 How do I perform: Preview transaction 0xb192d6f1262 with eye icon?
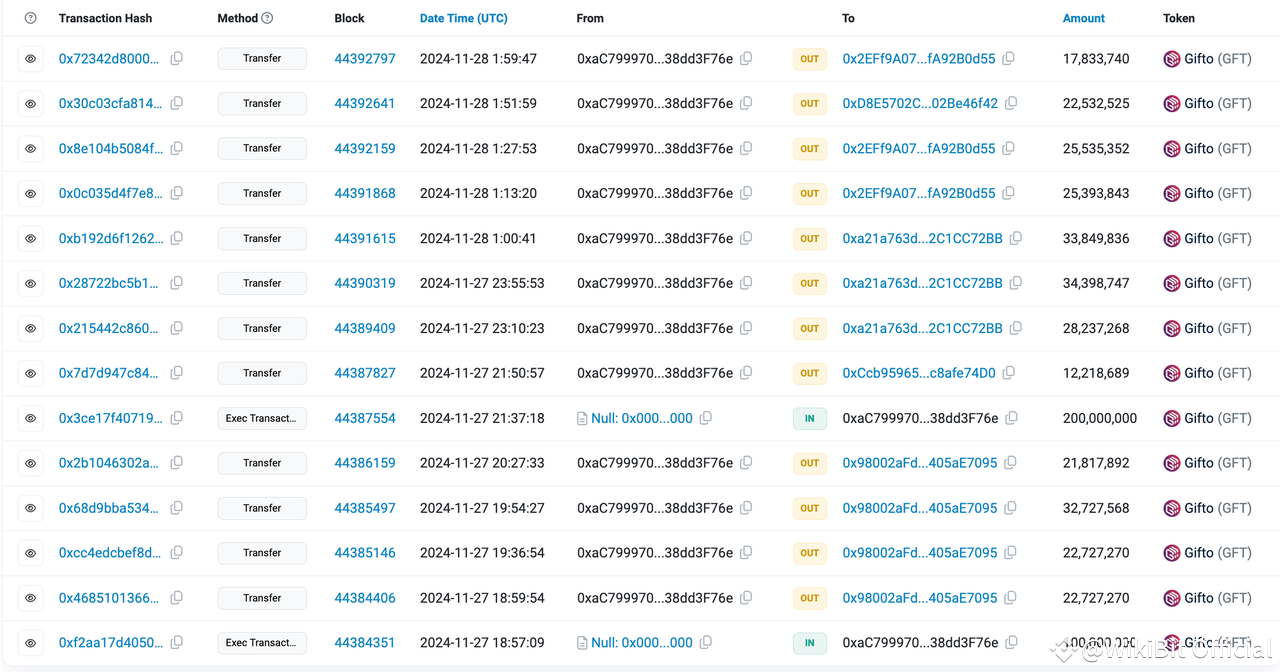tap(31, 239)
